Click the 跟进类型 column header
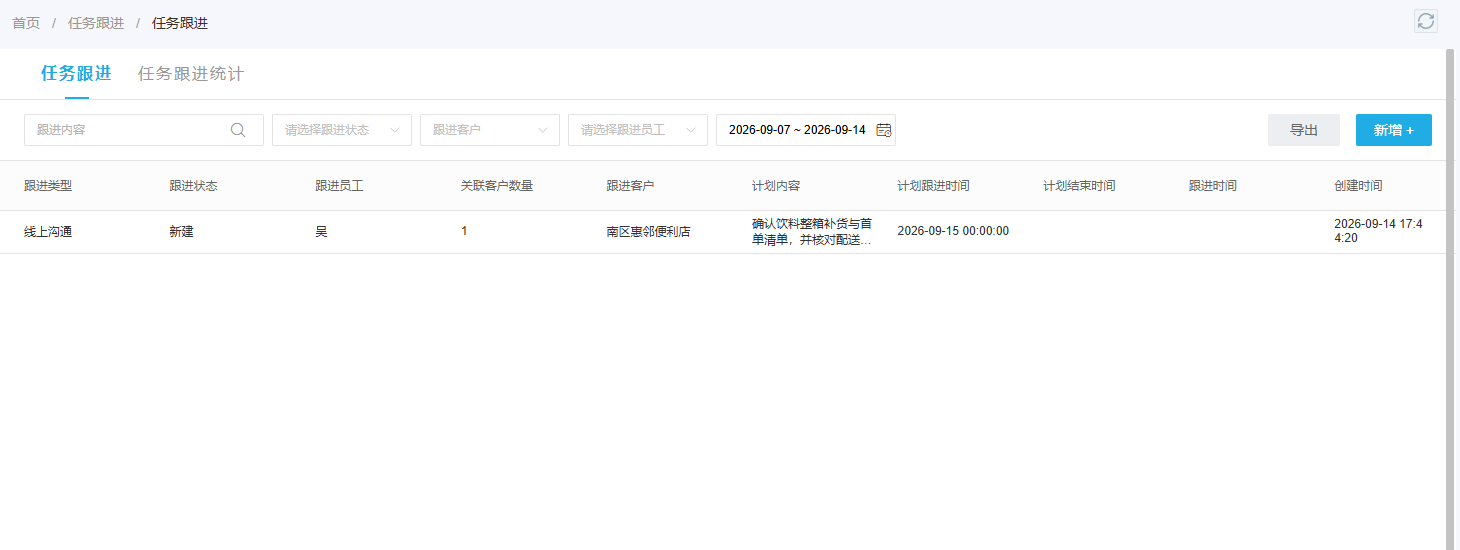 (x=48, y=186)
